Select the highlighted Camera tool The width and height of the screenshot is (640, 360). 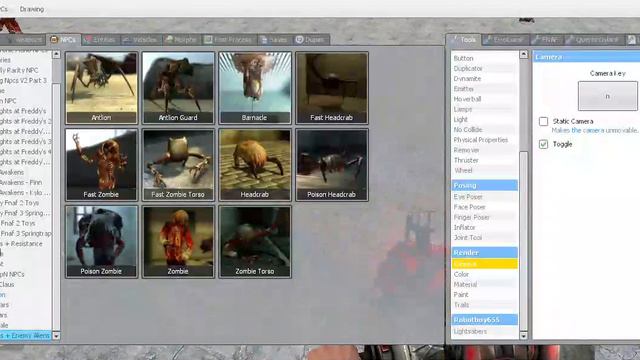click(x=484, y=264)
